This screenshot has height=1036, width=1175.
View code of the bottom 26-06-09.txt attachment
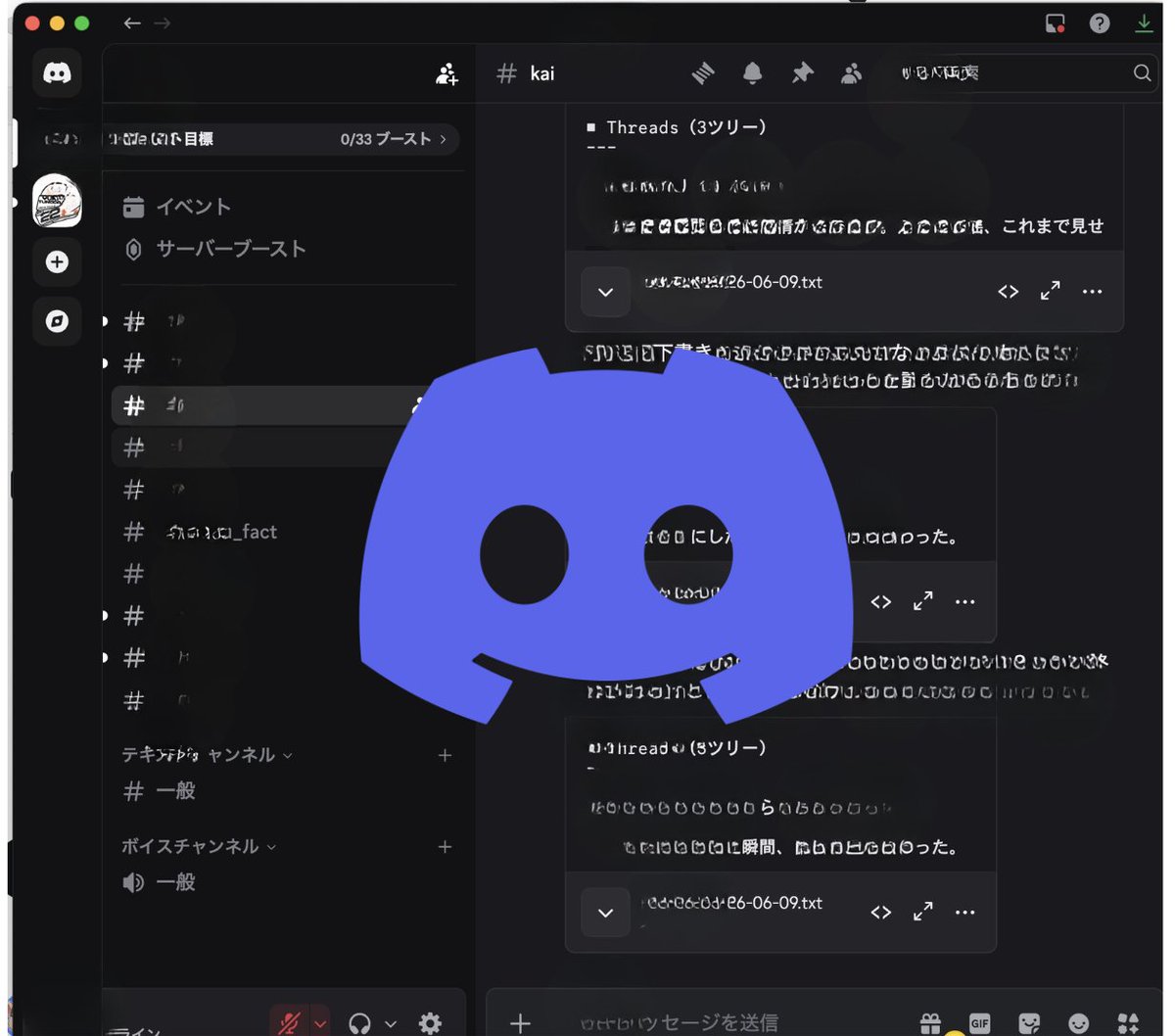(x=881, y=913)
